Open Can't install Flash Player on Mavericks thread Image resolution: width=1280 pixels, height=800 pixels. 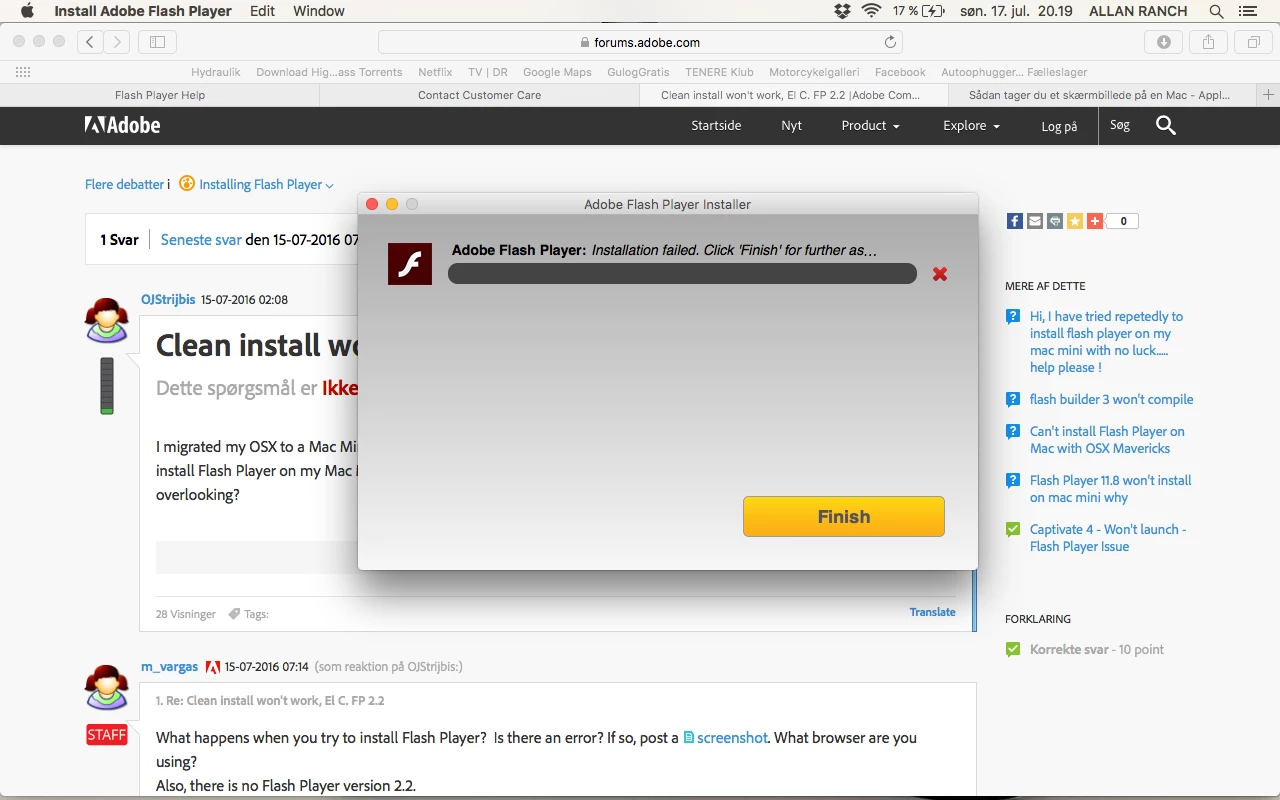point(1107,440)
